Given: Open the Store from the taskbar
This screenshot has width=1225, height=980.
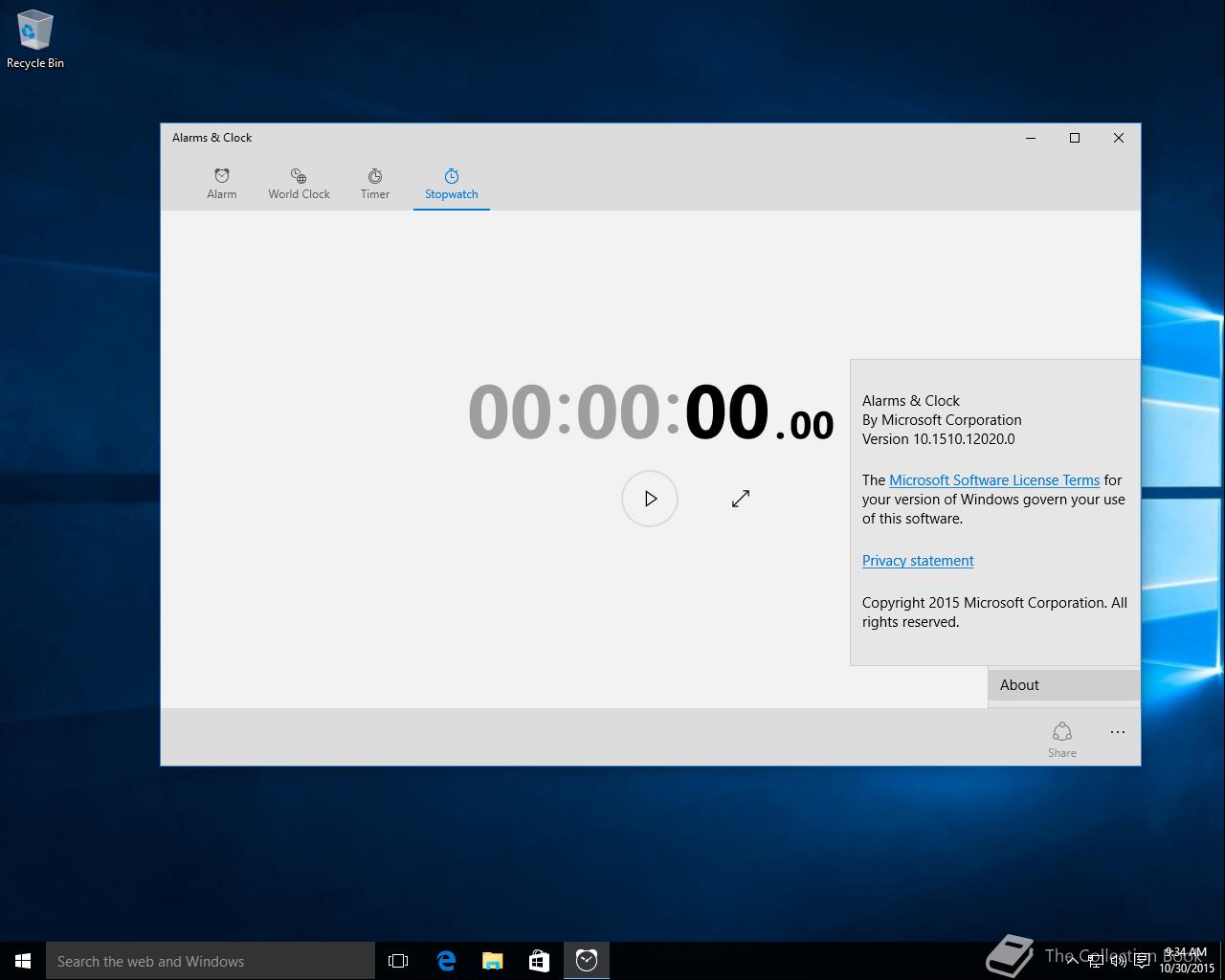Looking at the screenshot, I should (540, 961).
